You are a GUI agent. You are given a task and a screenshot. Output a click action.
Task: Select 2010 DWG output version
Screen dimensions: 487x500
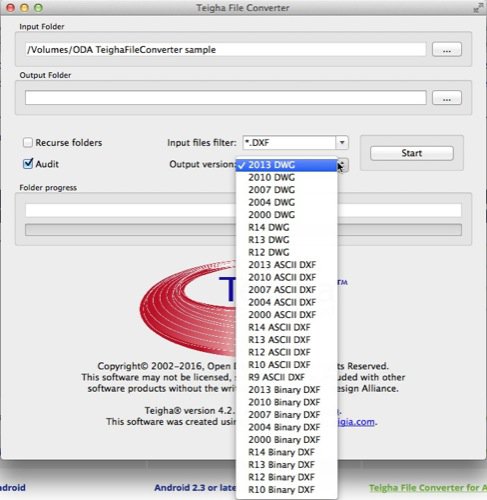(287, 177)
